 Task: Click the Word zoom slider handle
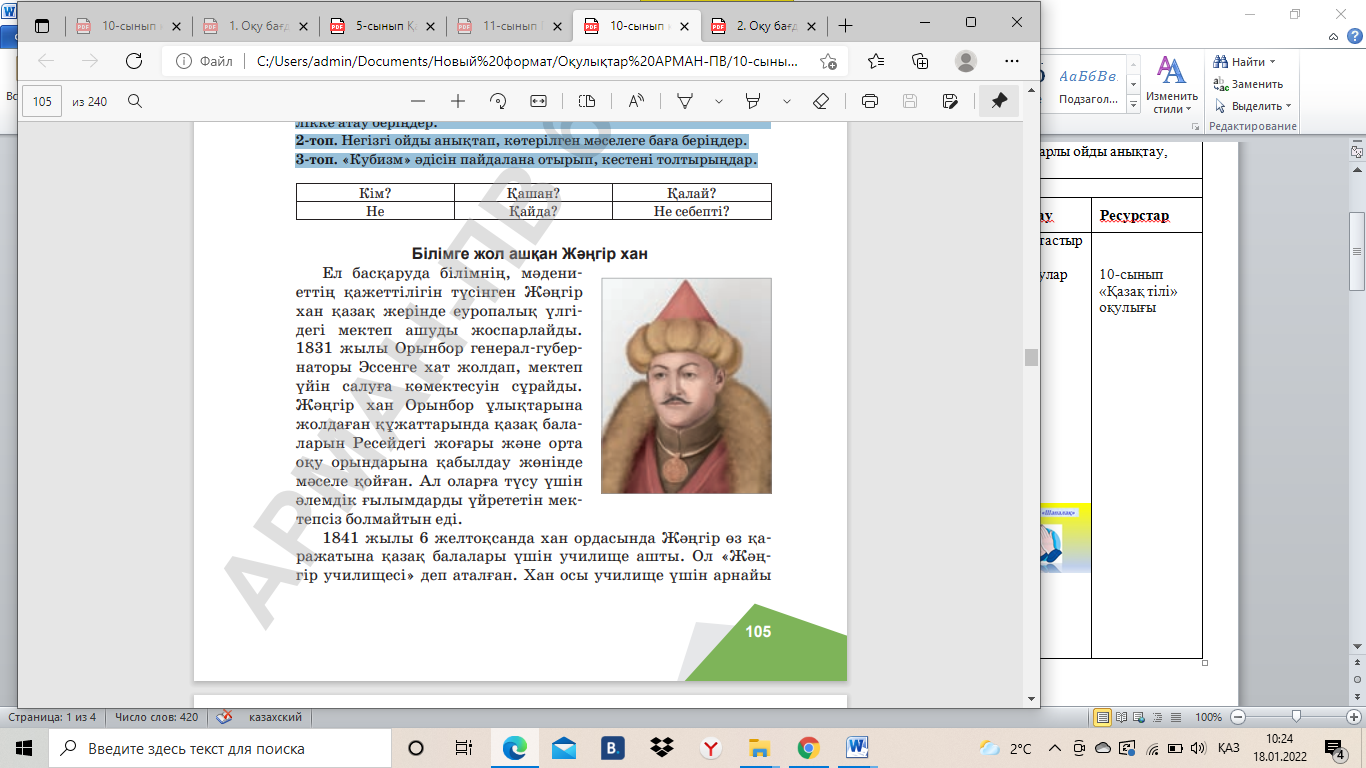(1296, 717)
